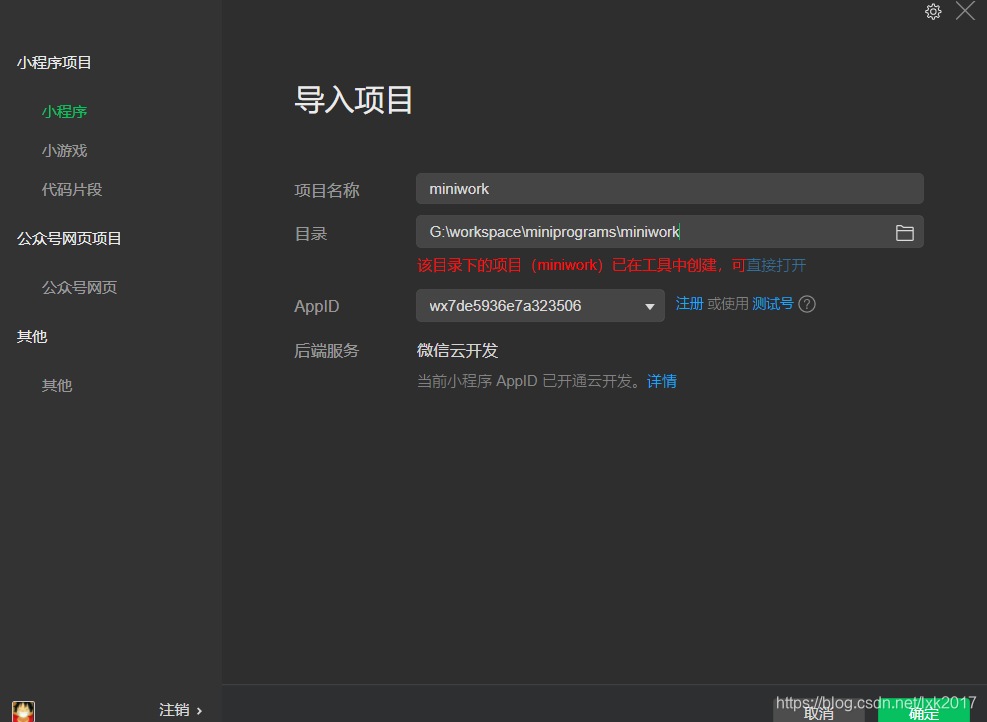Click the 直接打开 link in the error message
The height and width of the screenshot is (722, 987).
coord(776,266)
